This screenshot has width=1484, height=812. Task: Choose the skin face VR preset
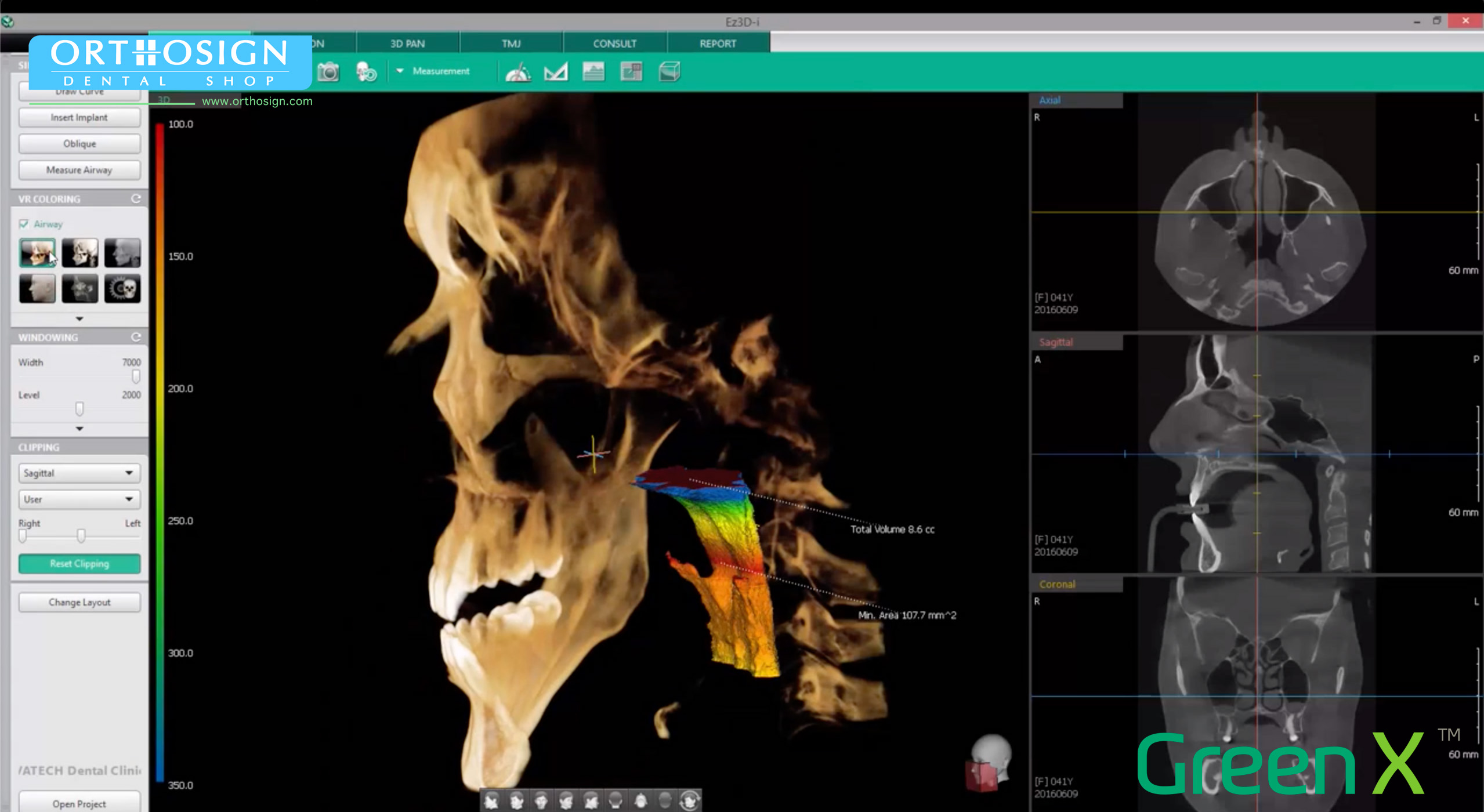coord(38,288)
